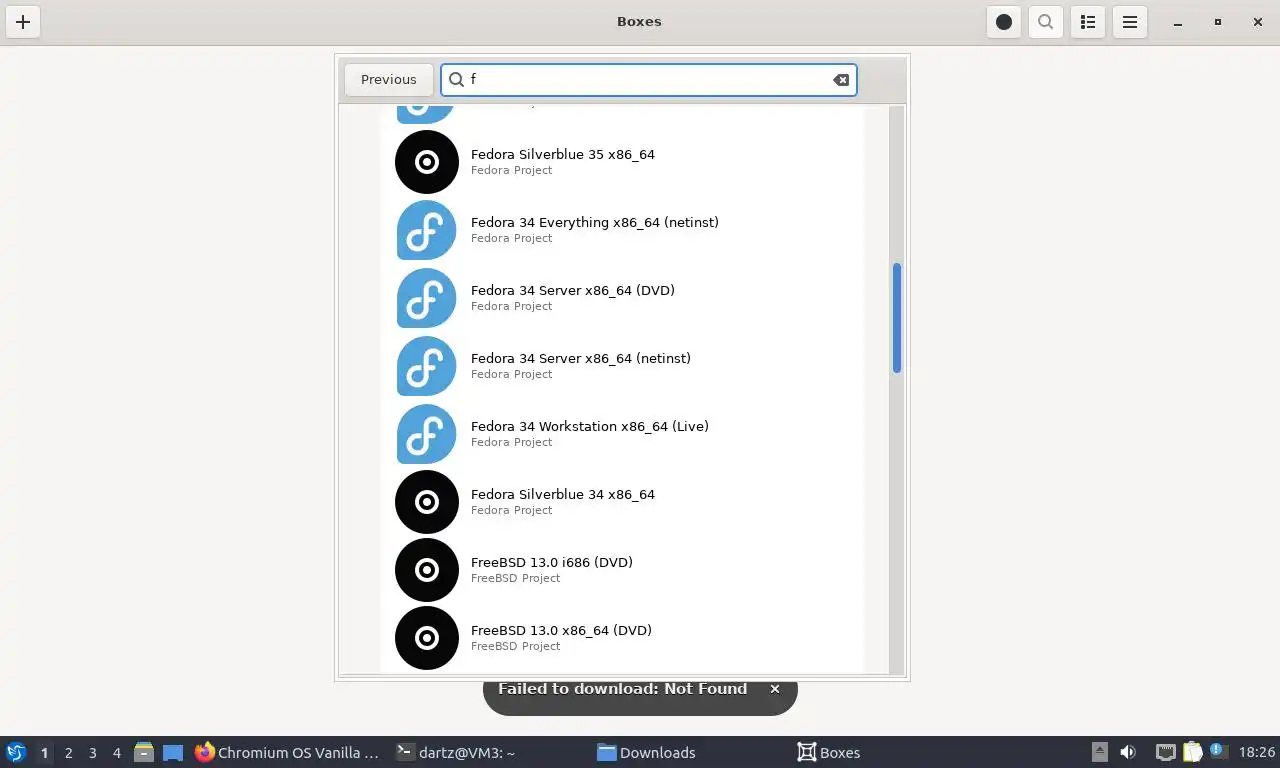
Task: Choose the FreeBSD 13.0 x86_64 (DVD) disc icon
Action: tap(427, 638)
